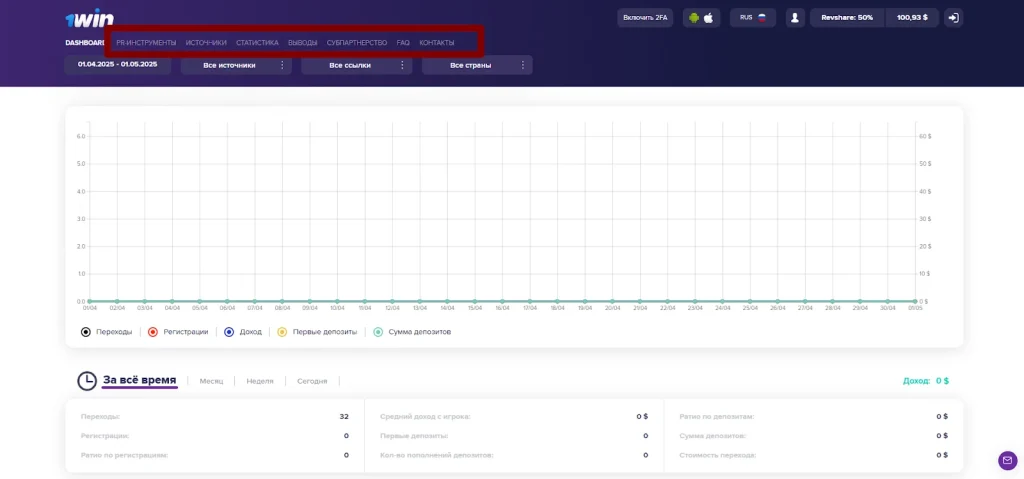
Task: Open the Статистика menu item
Action: tap(257, 43)
